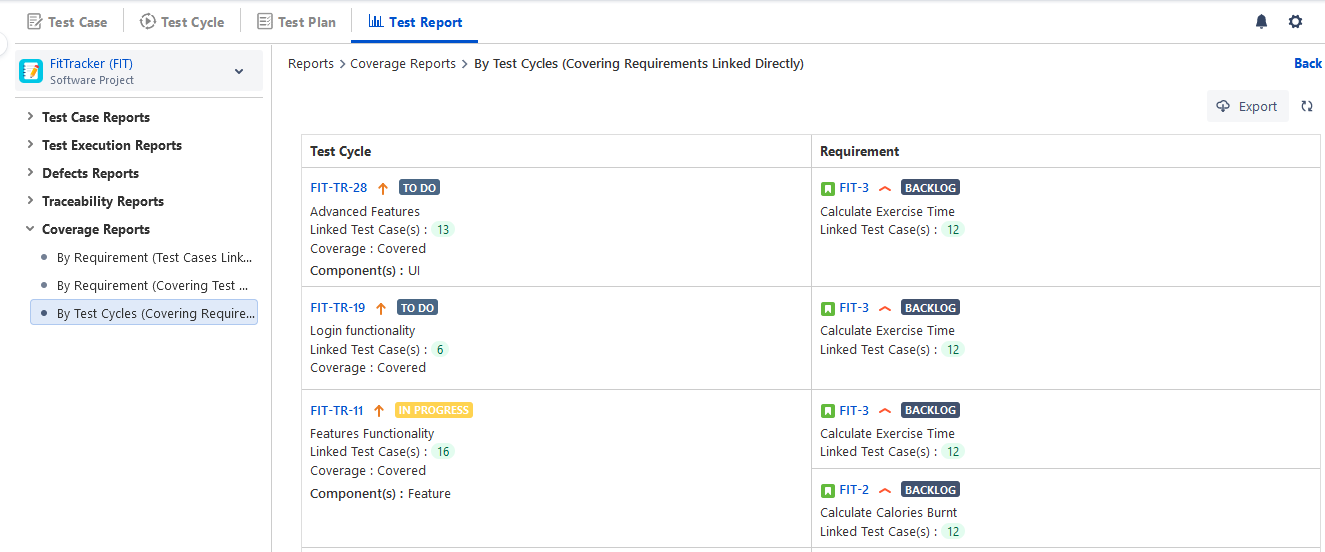Click Coverage Reports in the breadcrumb
The width and height of the screenshot is (1325, 552).
tap(403, 63)
